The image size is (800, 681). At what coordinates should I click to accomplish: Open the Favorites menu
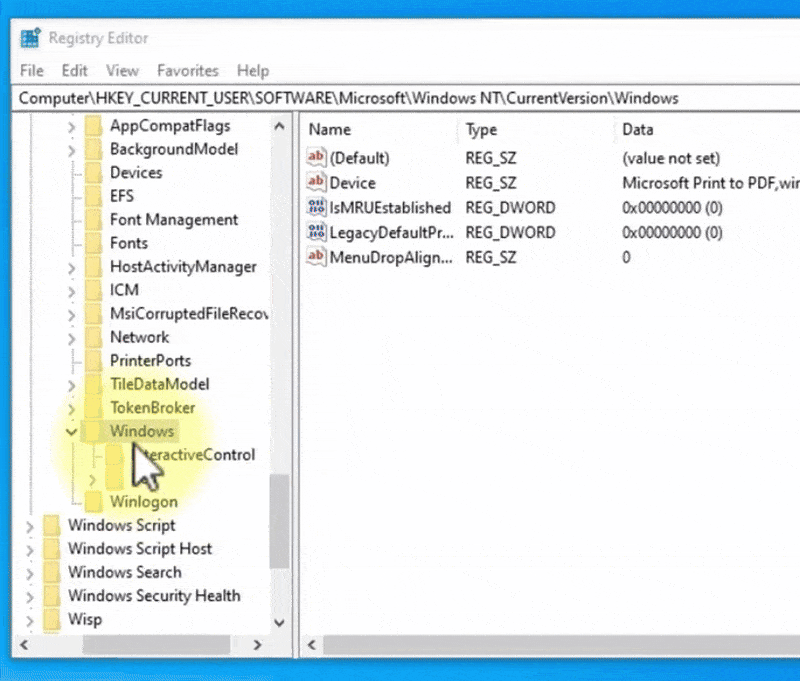187,70
